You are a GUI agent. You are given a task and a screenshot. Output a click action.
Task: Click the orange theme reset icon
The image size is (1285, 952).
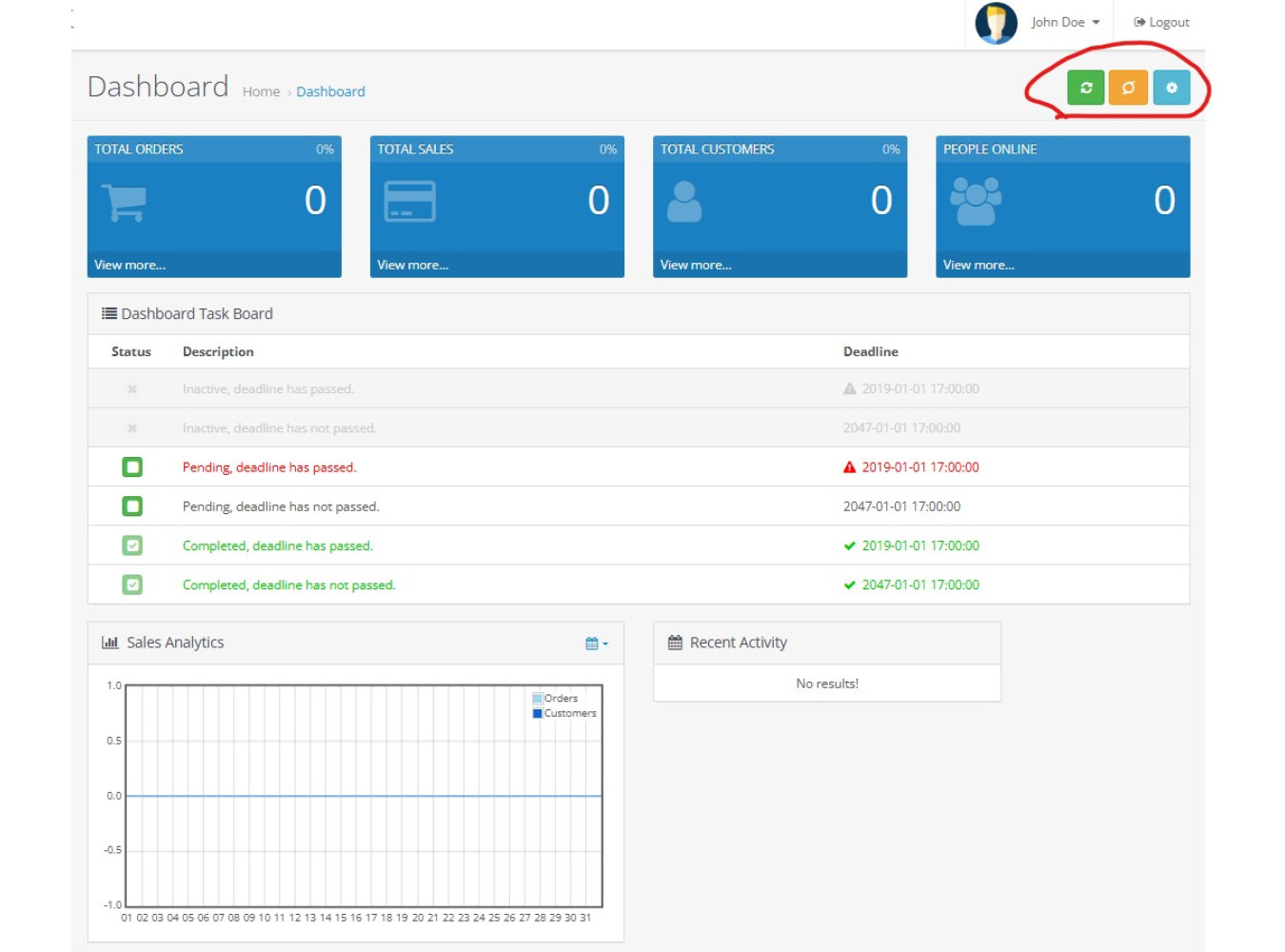1129,87
